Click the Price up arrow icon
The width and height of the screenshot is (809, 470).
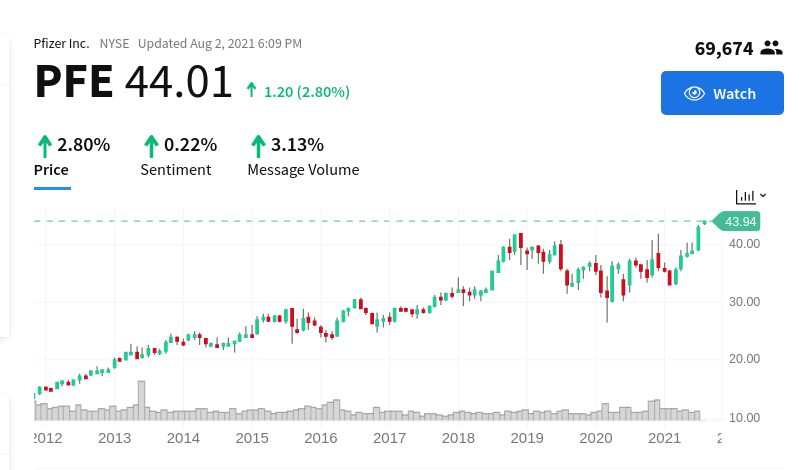[45, 146]
